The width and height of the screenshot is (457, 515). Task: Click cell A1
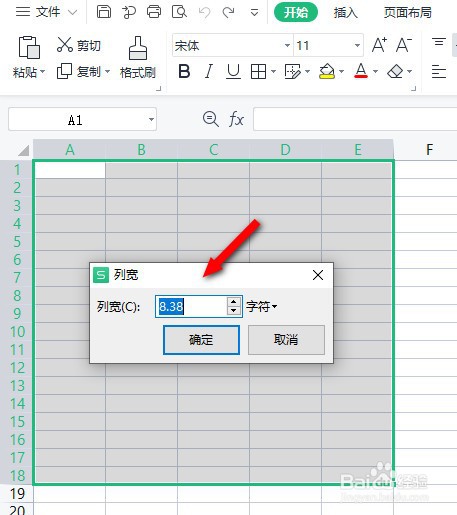(70, 170)
